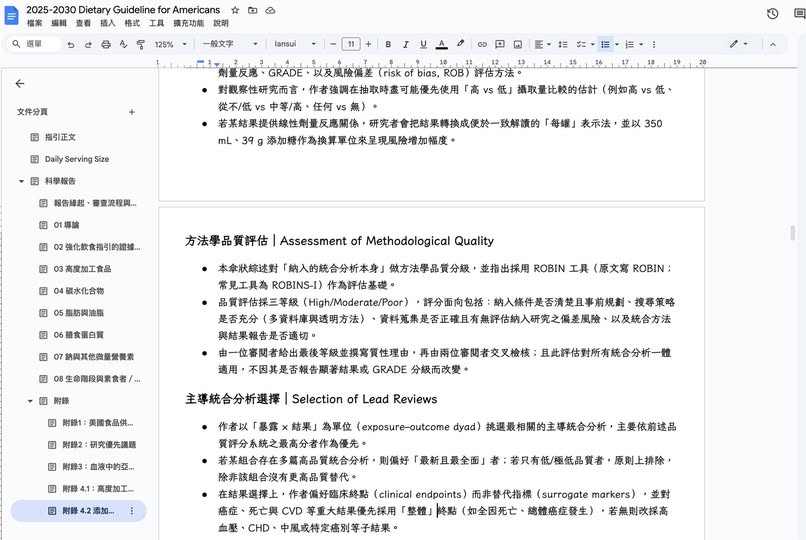The height and width of the screenshot is (540, 806).
Task: Star this document as favorite
Action: (235, 10)
